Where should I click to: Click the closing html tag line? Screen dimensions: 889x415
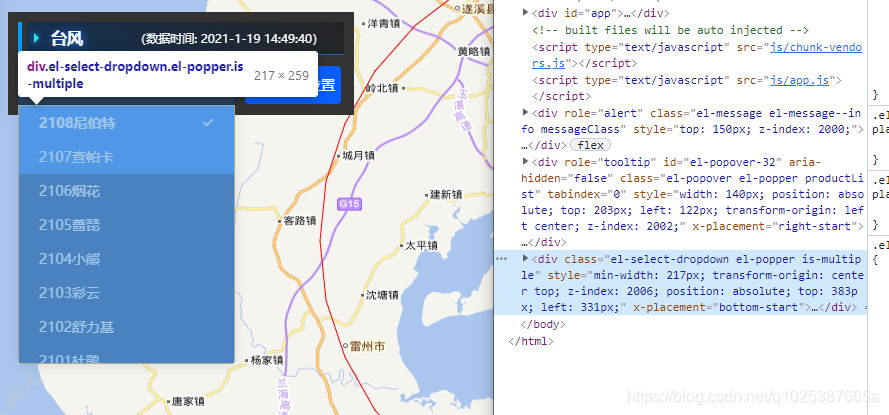click(531, 341)
